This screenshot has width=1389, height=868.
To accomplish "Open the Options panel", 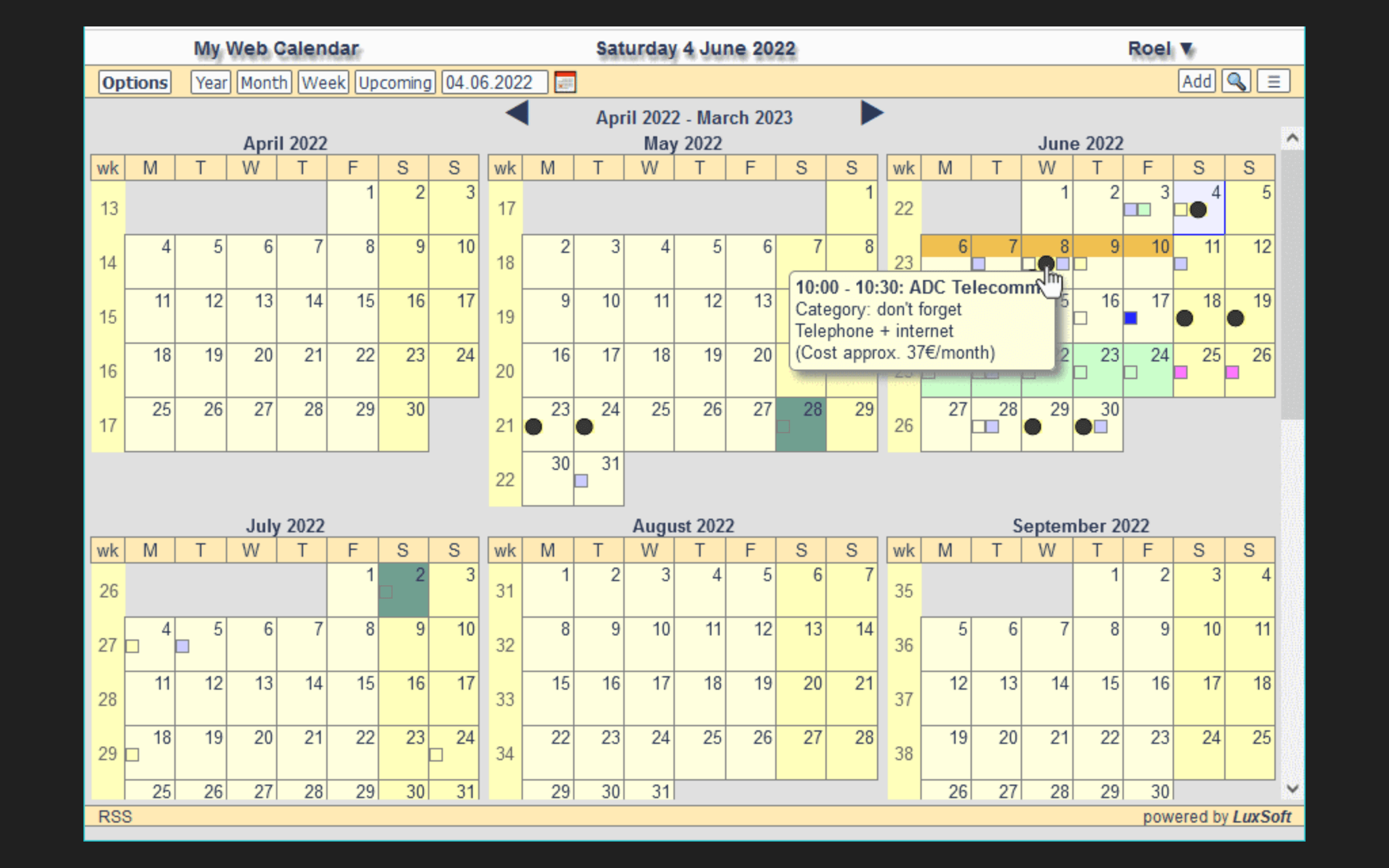I will 134,83.
